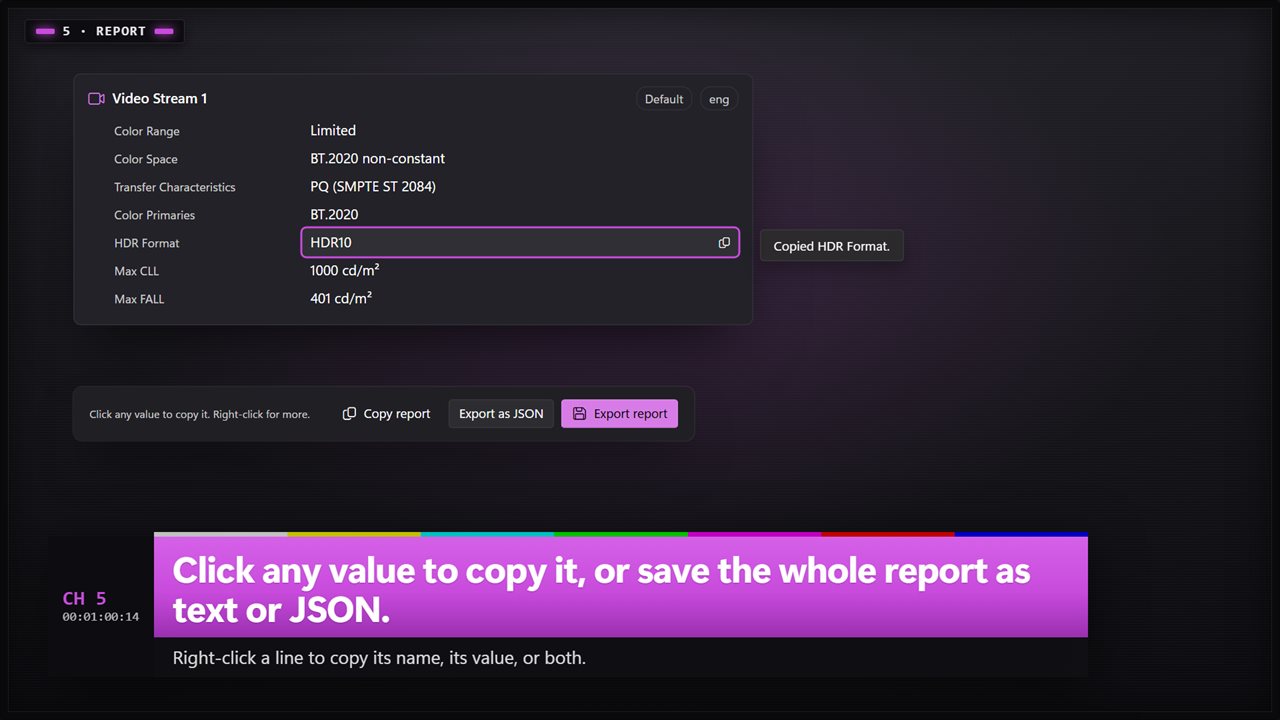Copy the Max FALL value '401 cd/m²'
1280x720 pixels.
point(341,299)
